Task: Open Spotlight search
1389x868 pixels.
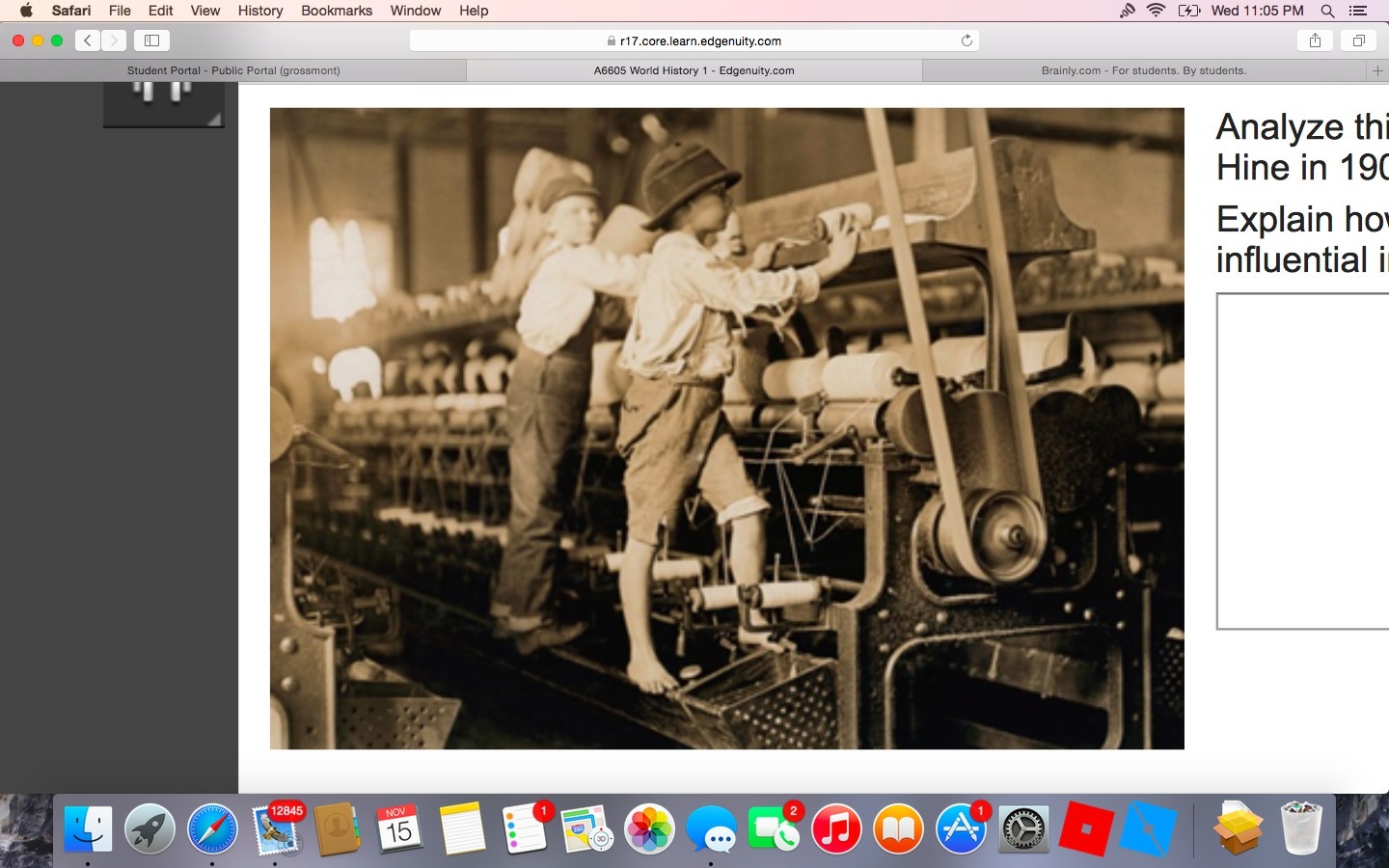Action: 1327,11
